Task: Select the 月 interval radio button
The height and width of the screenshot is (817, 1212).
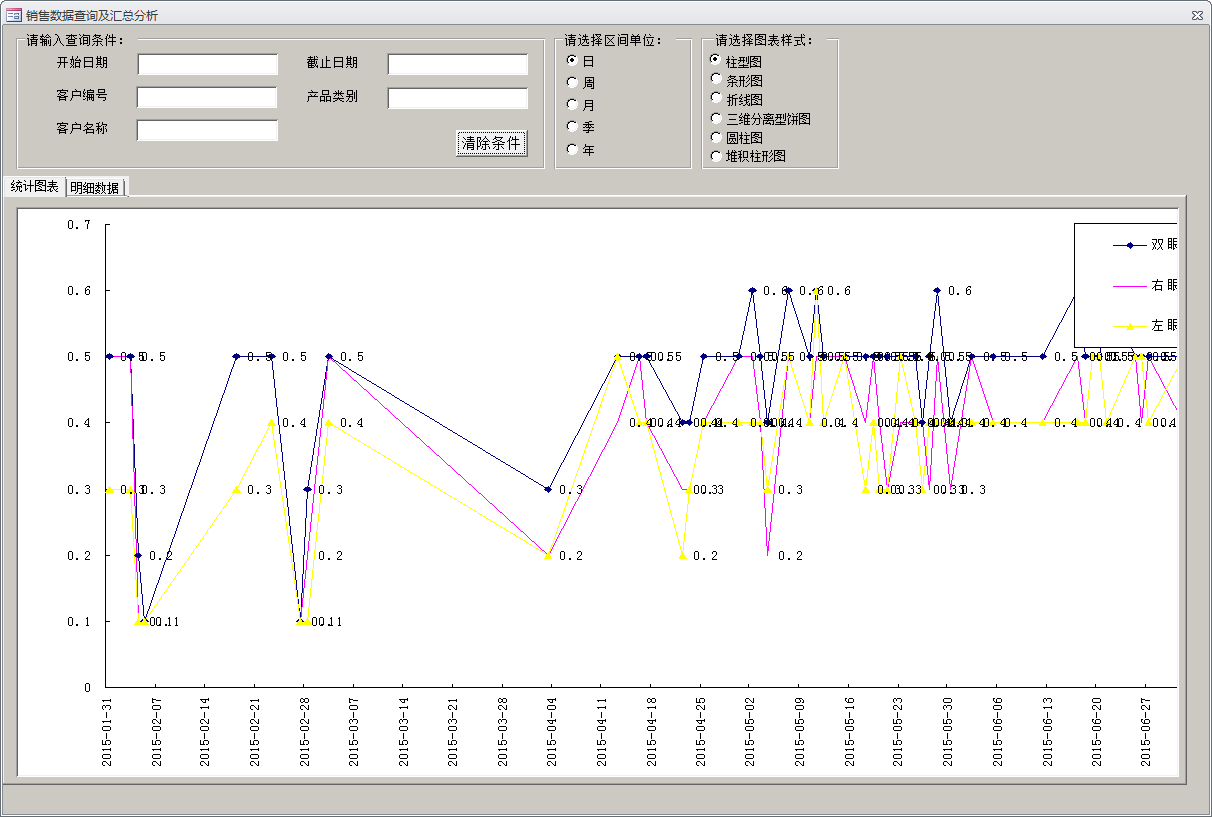Action: point(573,104)
